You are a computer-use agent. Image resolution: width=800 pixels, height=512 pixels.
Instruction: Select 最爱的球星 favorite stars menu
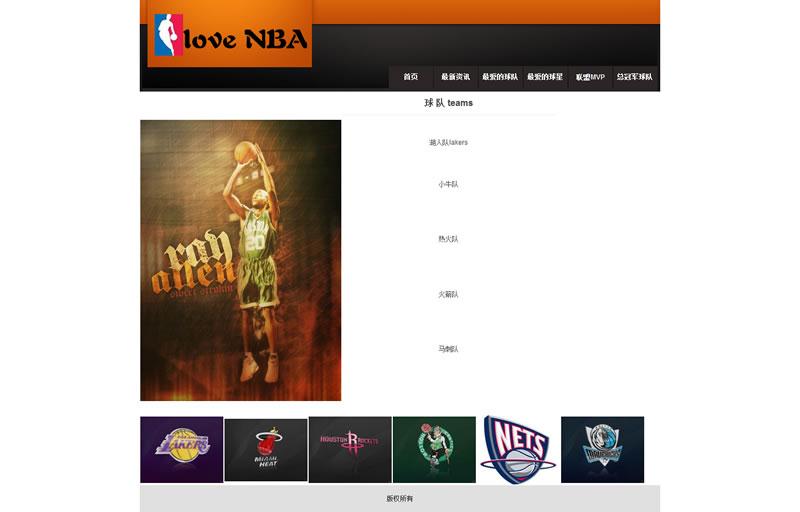click(545, 77)
